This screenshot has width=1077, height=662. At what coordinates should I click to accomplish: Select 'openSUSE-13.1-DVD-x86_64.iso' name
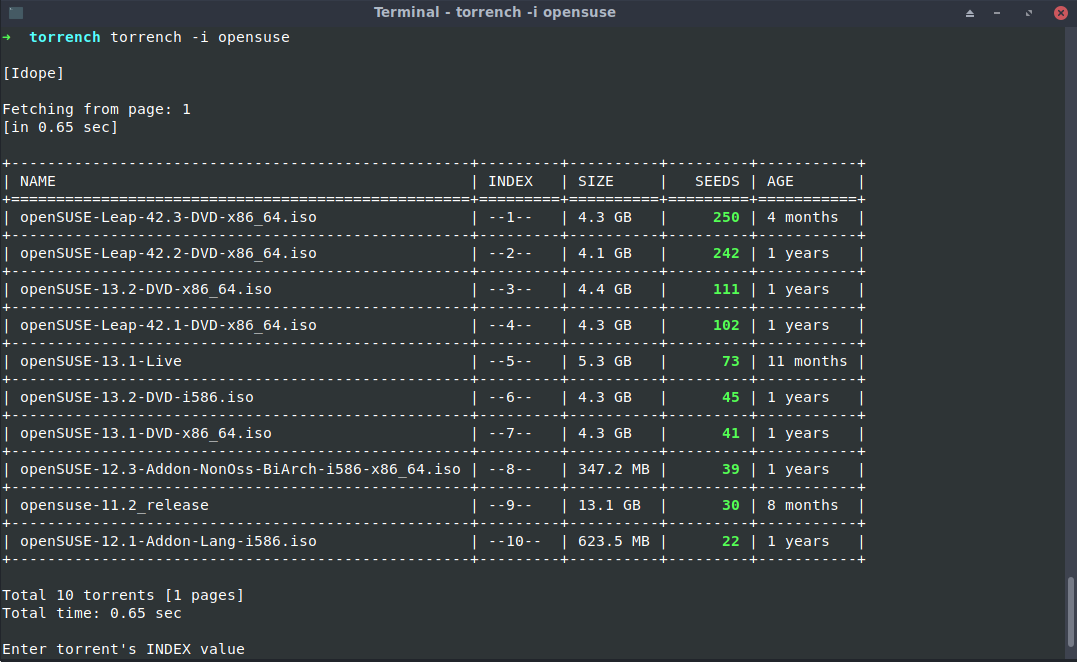tap(146, 433)
